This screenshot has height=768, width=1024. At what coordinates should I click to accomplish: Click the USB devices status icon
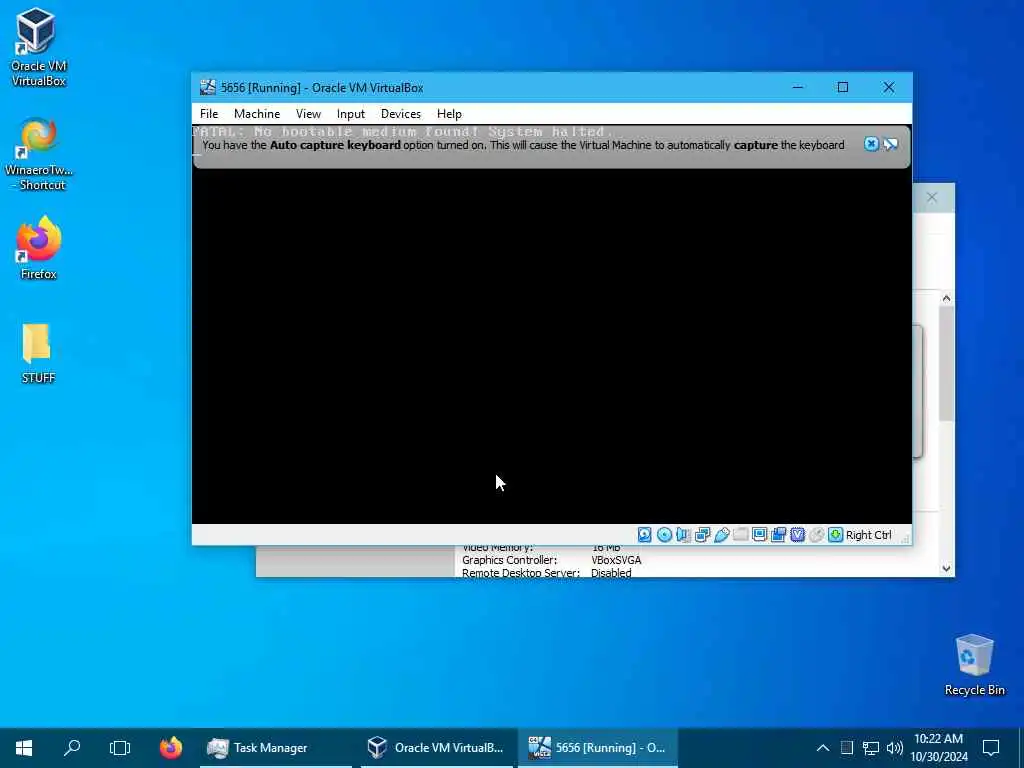click(722, 535)
